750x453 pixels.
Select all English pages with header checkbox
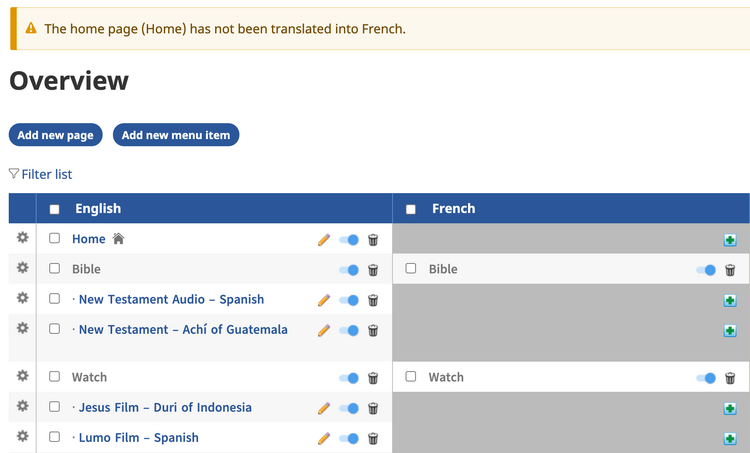coord(55,209)
